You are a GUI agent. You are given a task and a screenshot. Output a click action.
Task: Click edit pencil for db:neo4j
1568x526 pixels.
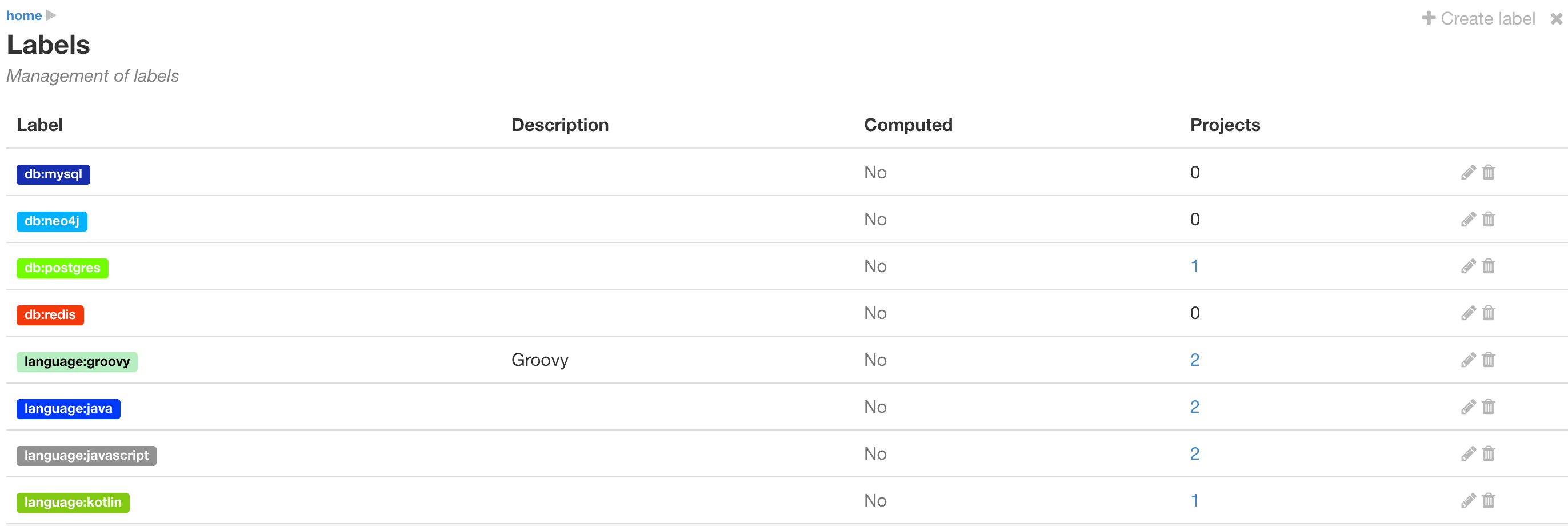[1468, 220]
